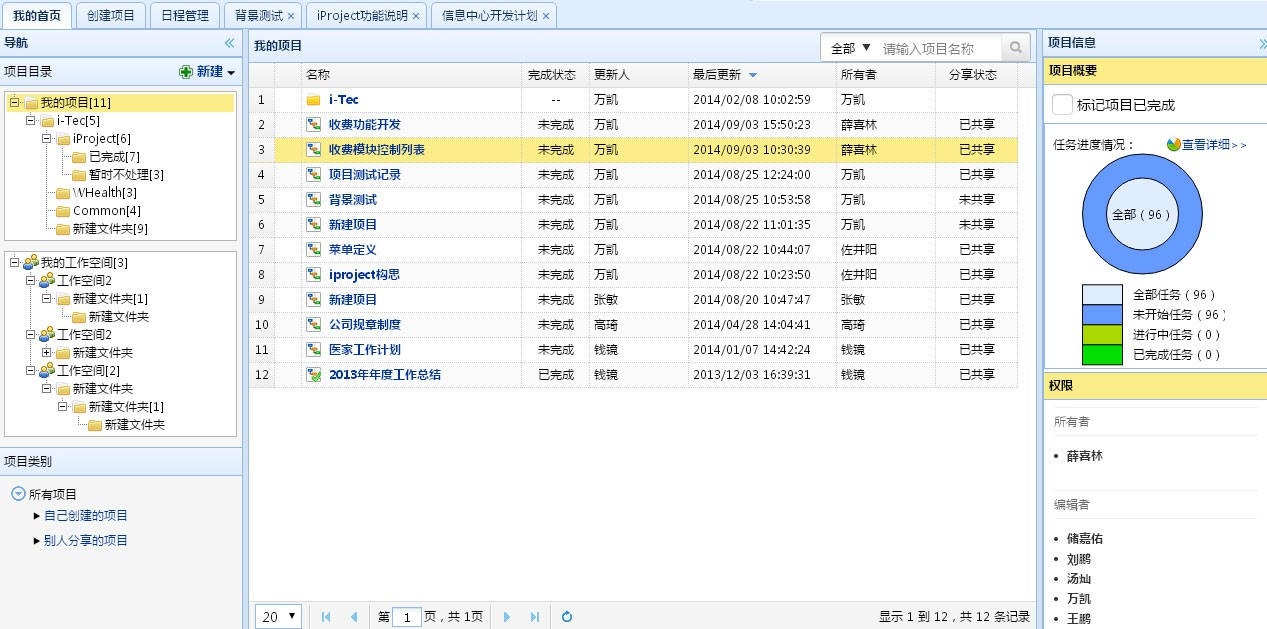Switch to 日程管理 tab
This screenshot has height=629, width=1267.
click(185, 15)
